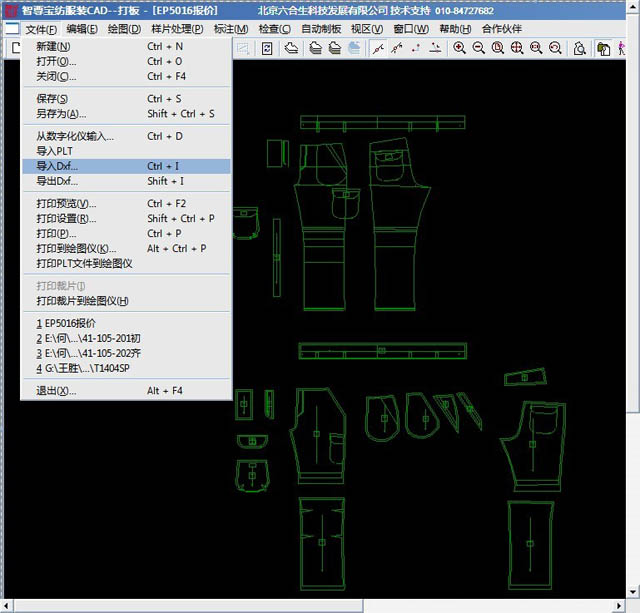Open the 视区(V) menu
The image size is (640, 613).
click(367, 29)
